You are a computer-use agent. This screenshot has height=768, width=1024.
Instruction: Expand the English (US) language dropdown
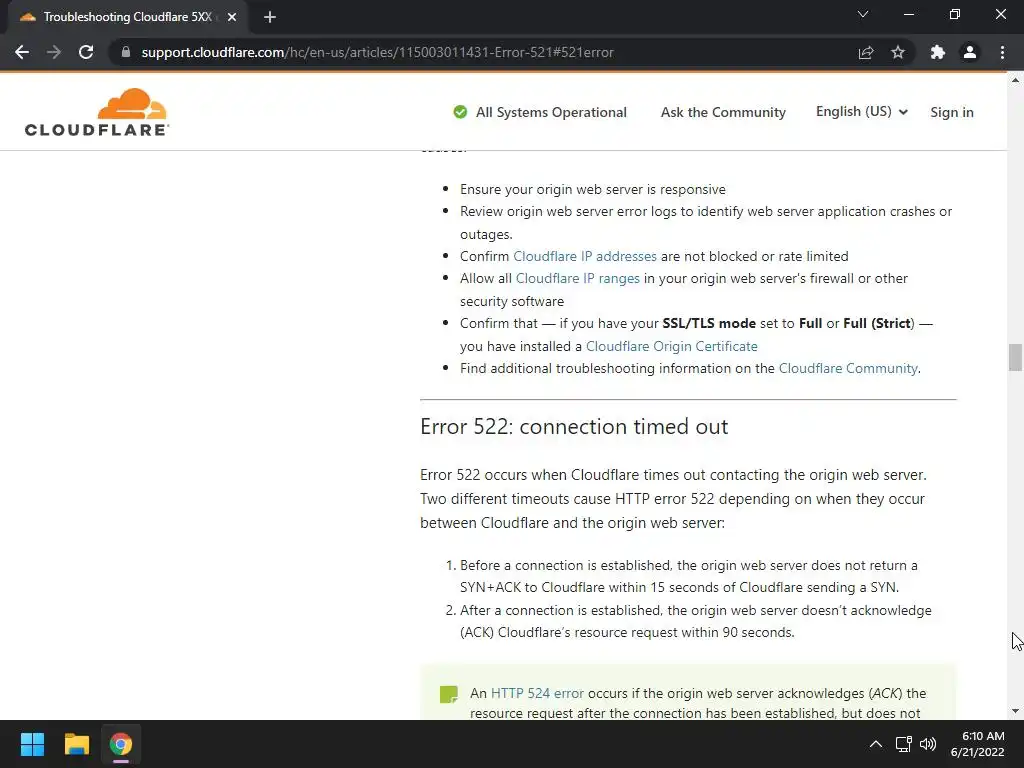[x=861, y=112]
